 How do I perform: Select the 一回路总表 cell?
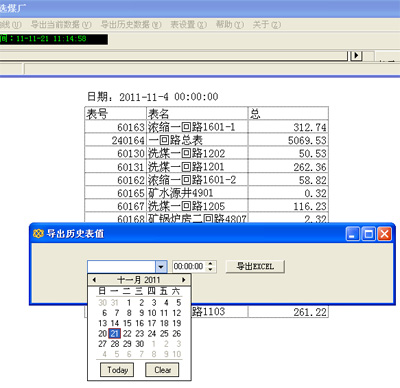197,140
